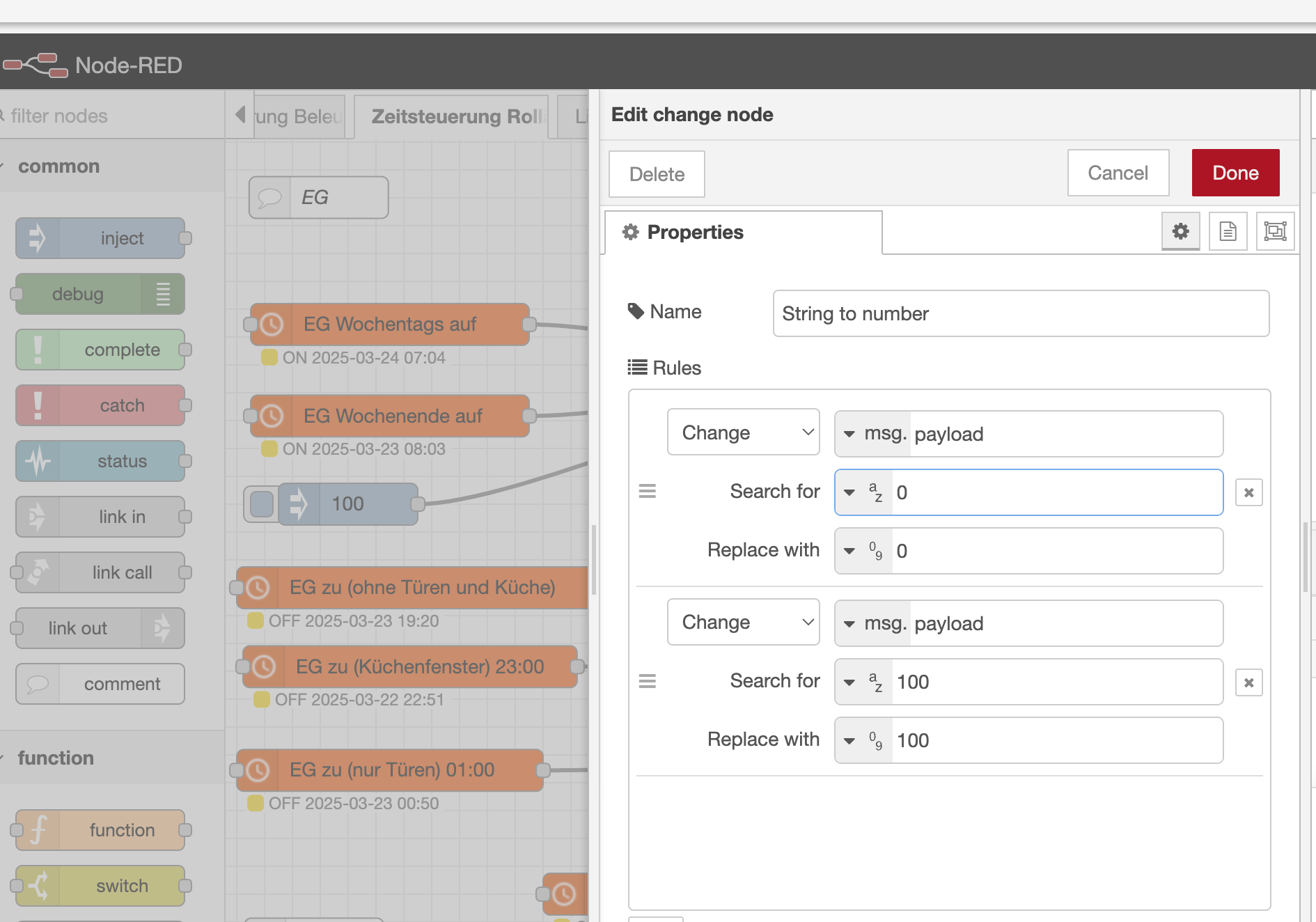Viewport: 1316px width, 922px height.
Task: Switch to Zeitsteuerung Roll flow tab
Action: click(x=451, y=116)
